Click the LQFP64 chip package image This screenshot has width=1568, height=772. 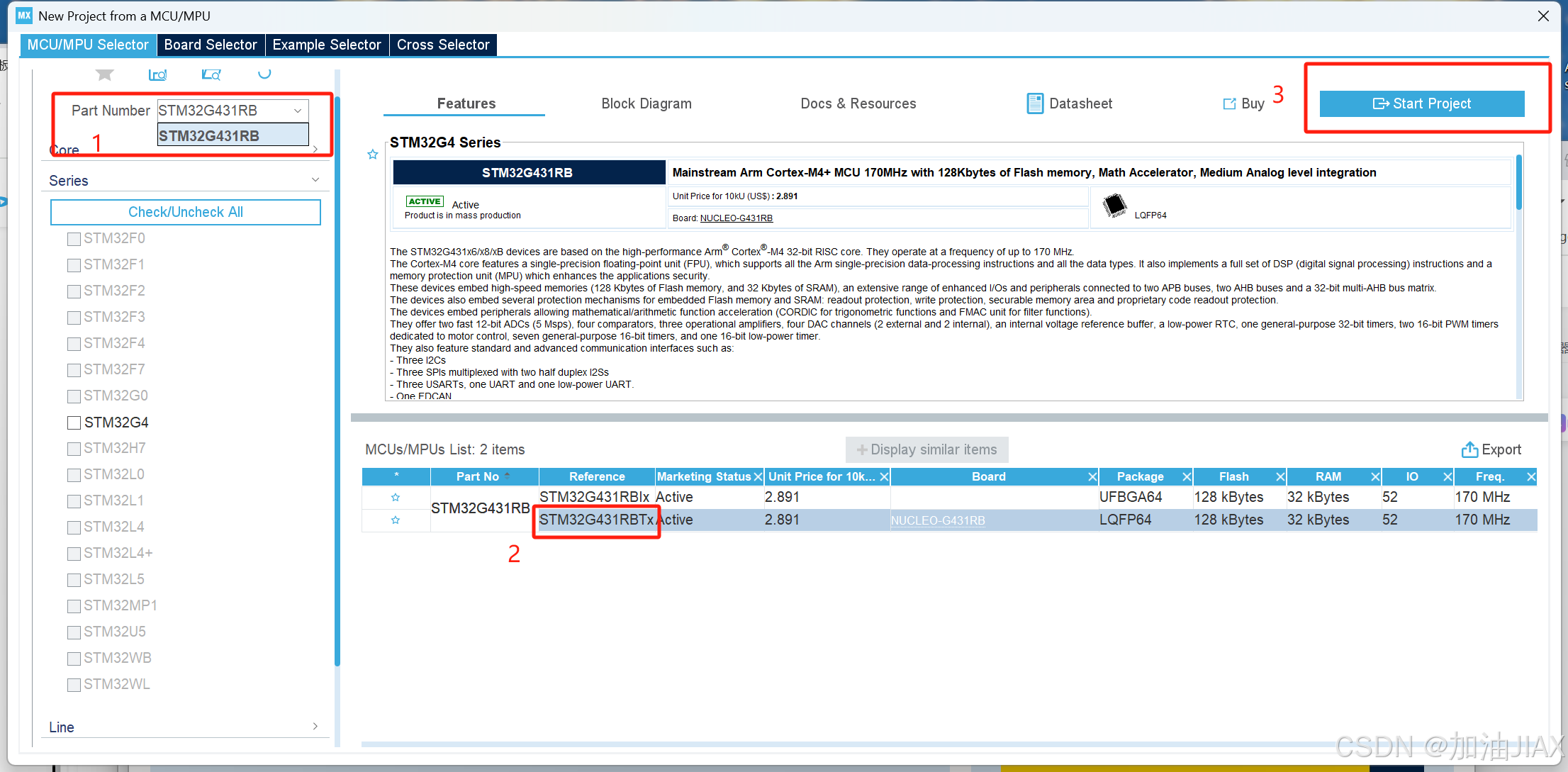point(1114,206)
